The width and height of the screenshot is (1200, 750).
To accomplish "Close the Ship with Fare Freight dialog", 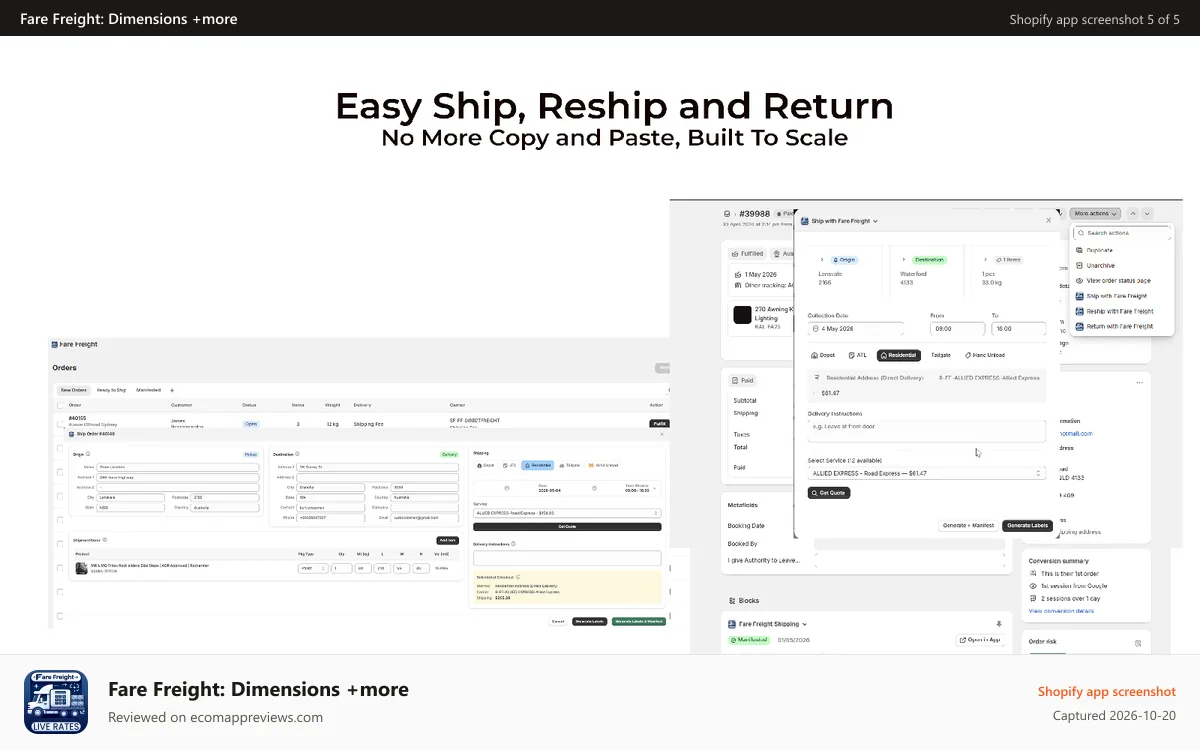I will pyautogui.click(x=1049, y=220).
